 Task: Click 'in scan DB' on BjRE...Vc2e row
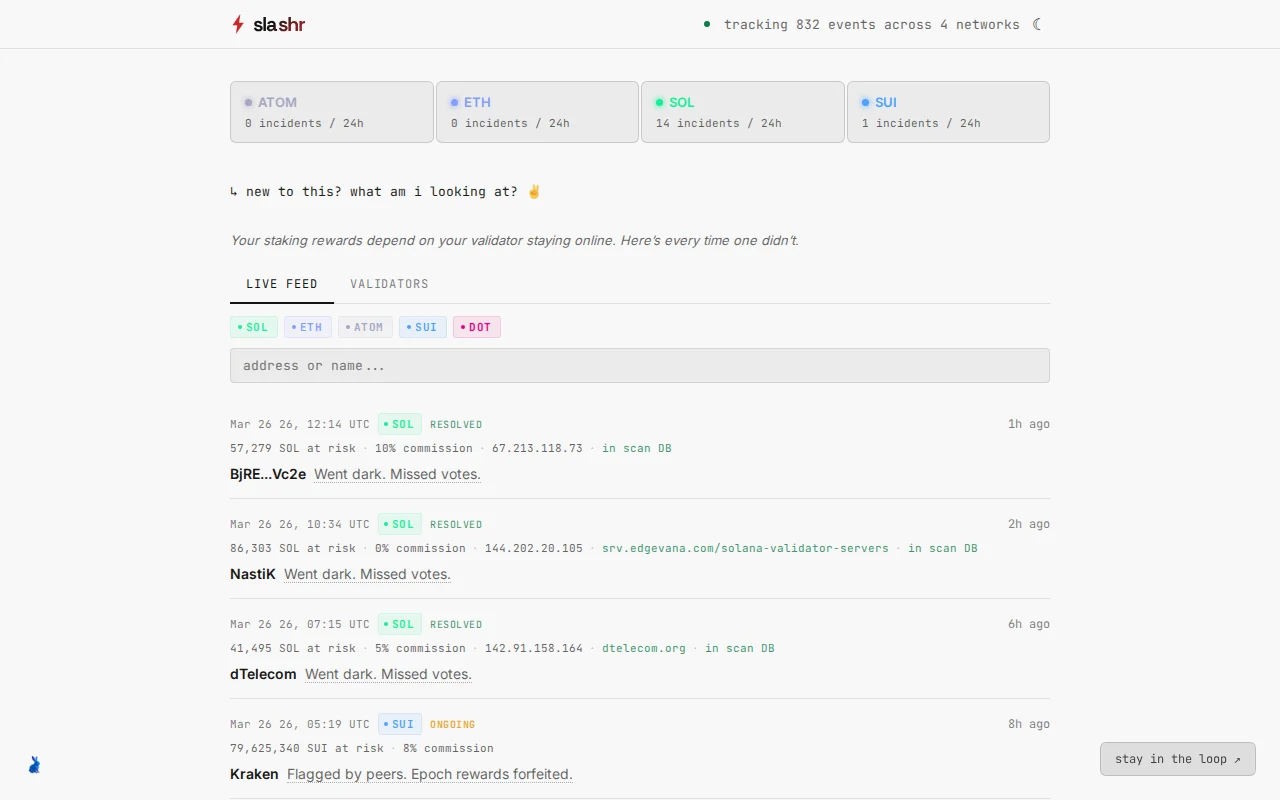pos(637,448)
